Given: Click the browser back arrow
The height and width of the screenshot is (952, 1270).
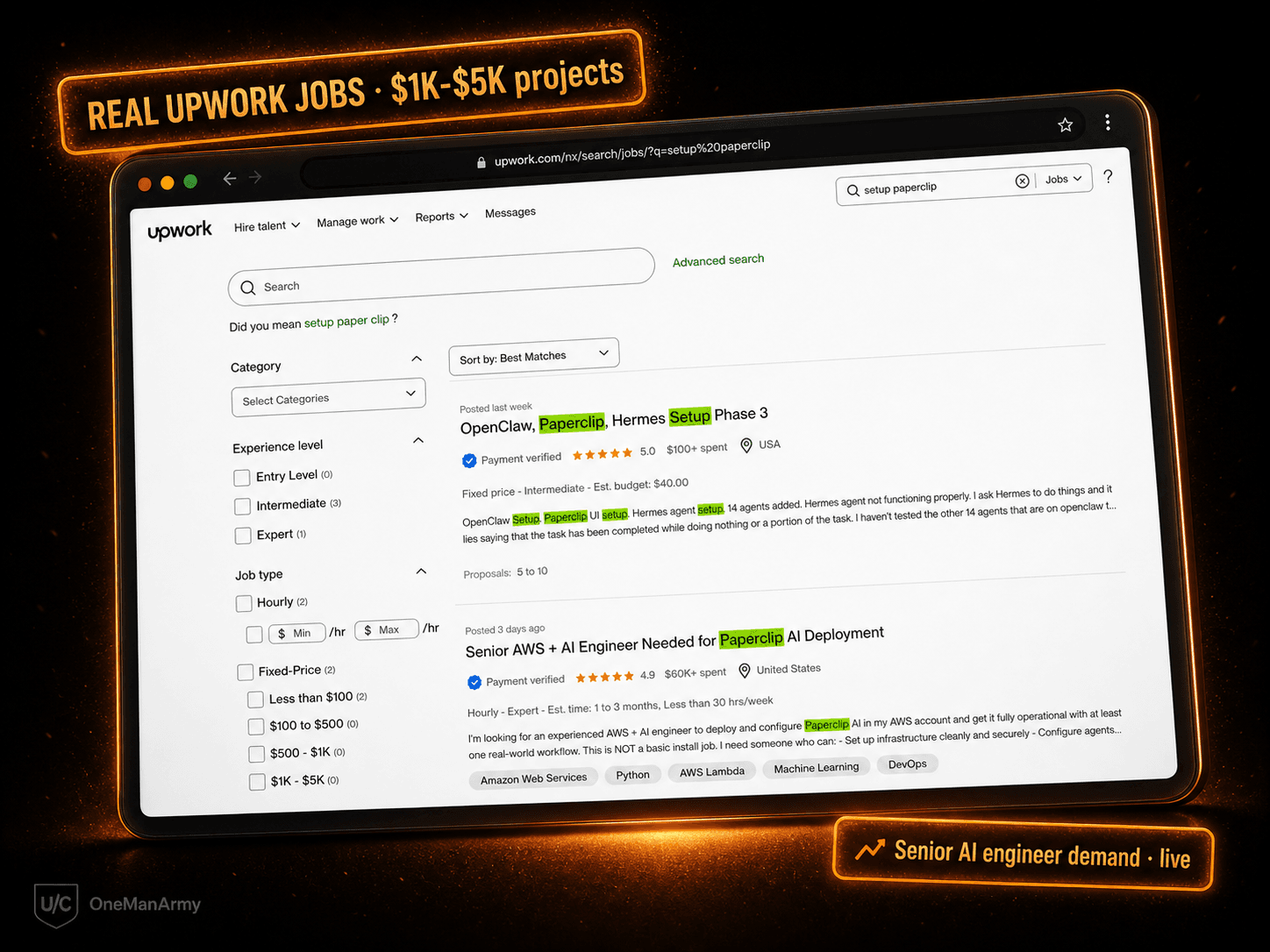Looking at the screenshot, I should click(x=230, y=179).
